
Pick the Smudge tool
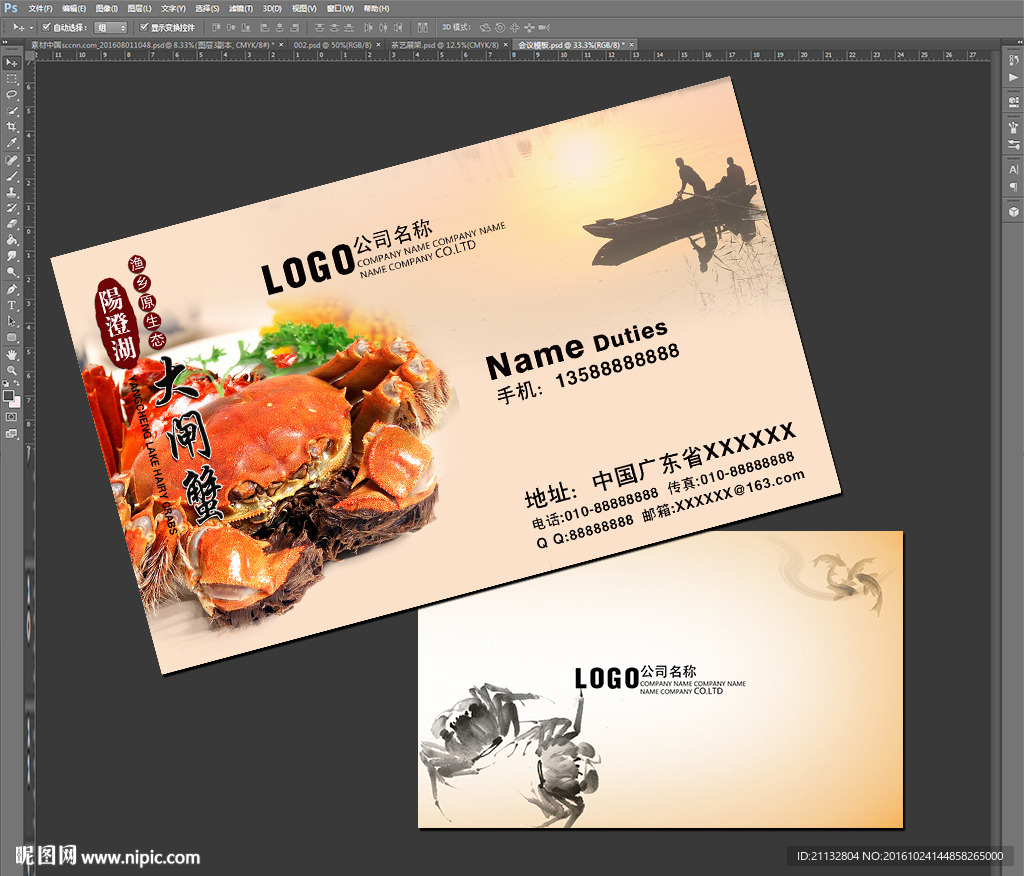(x=12, y=256)
